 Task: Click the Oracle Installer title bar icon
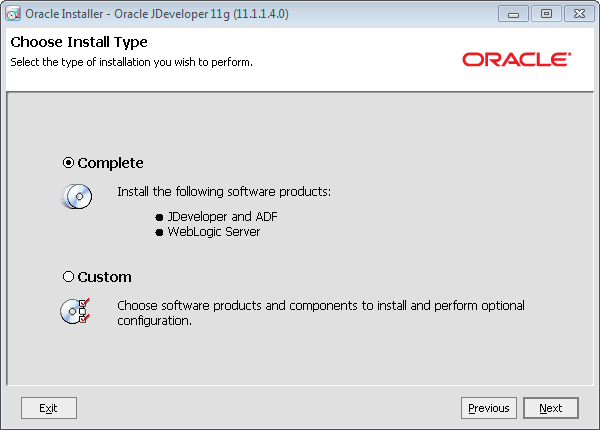pyautogui.click(x=13, y=14)
